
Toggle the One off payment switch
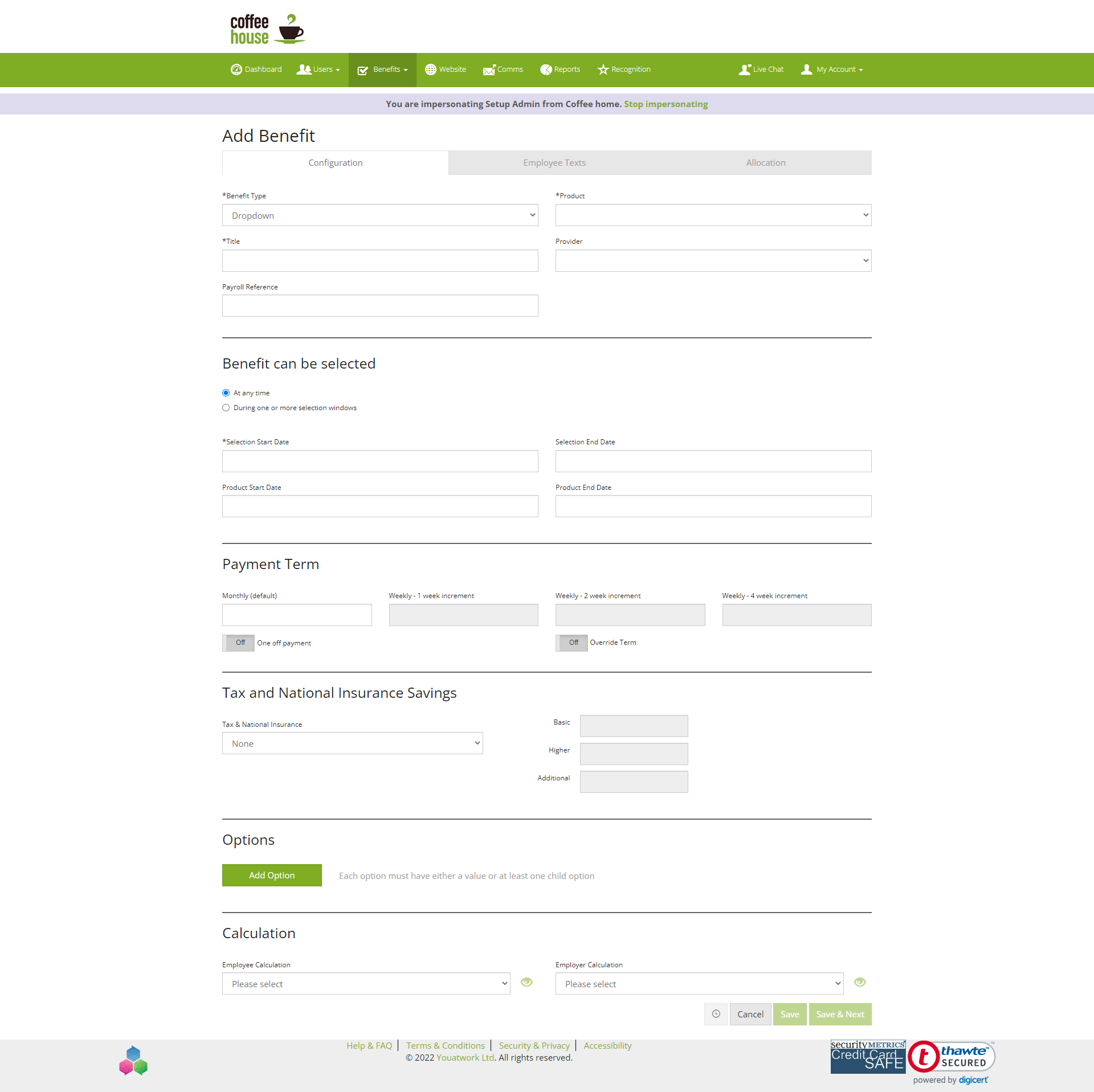(238, 643)
